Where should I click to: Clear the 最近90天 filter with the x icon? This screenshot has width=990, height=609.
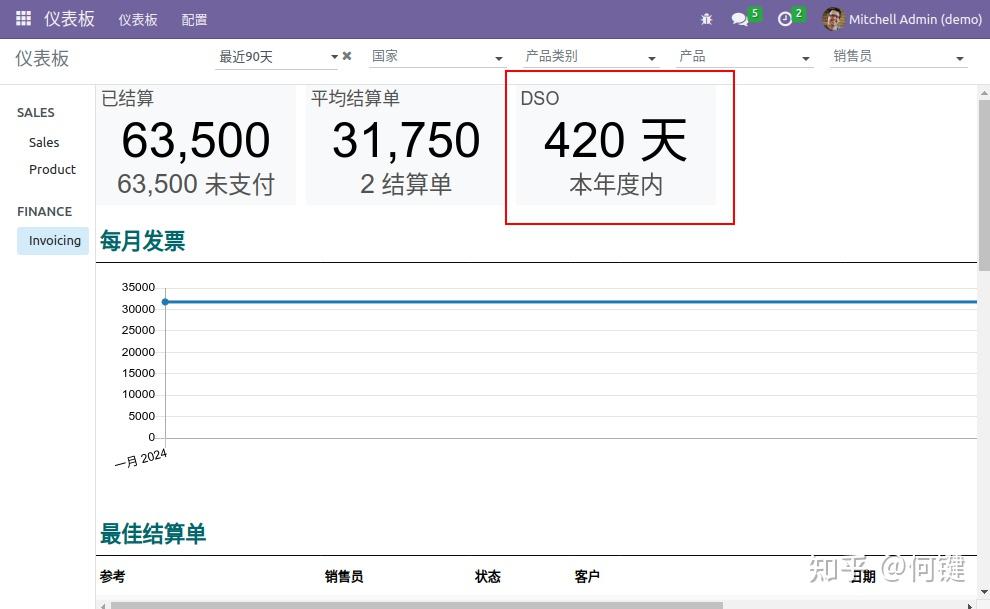(347, 56)
